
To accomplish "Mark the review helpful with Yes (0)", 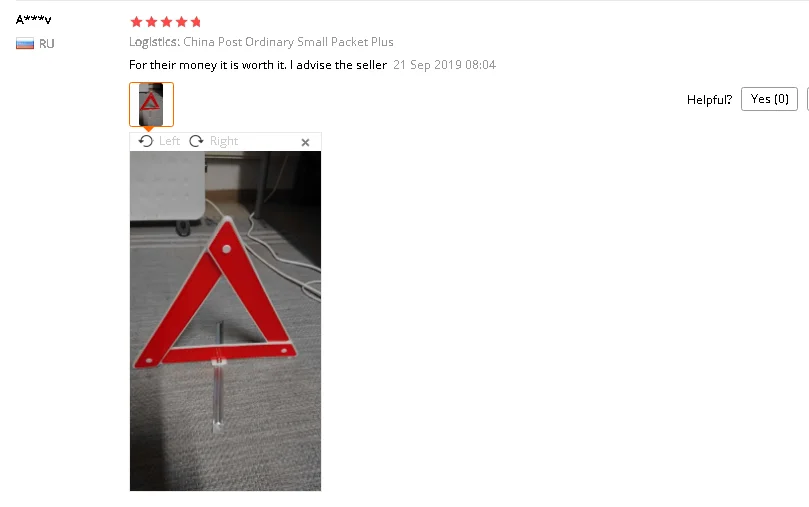I will tap(769, 99).
